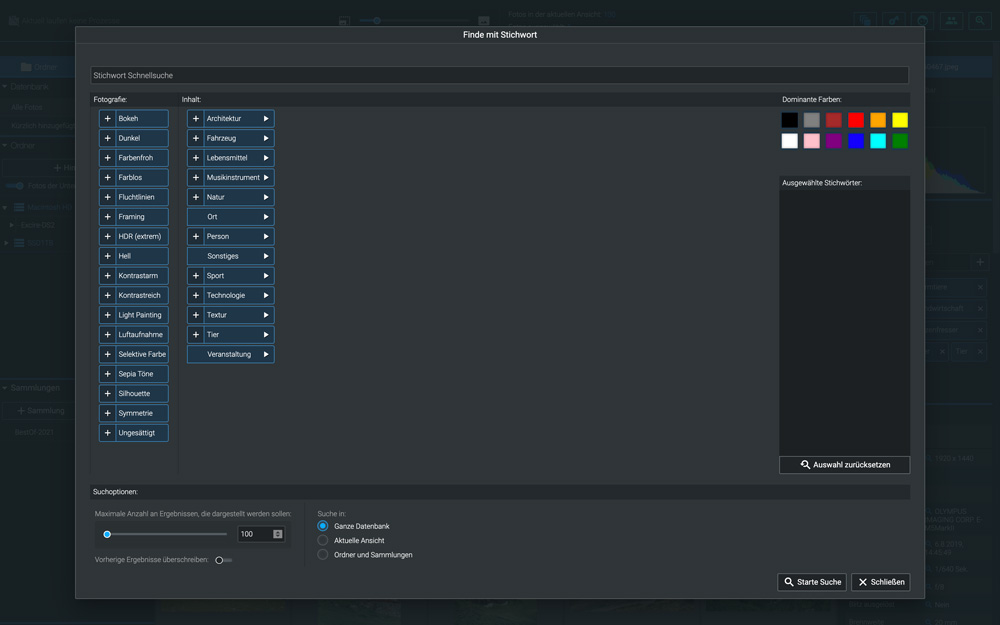Select the Aktuelle Ansicht radio option
1000x625 pixels.
click(x=323, y=540)
